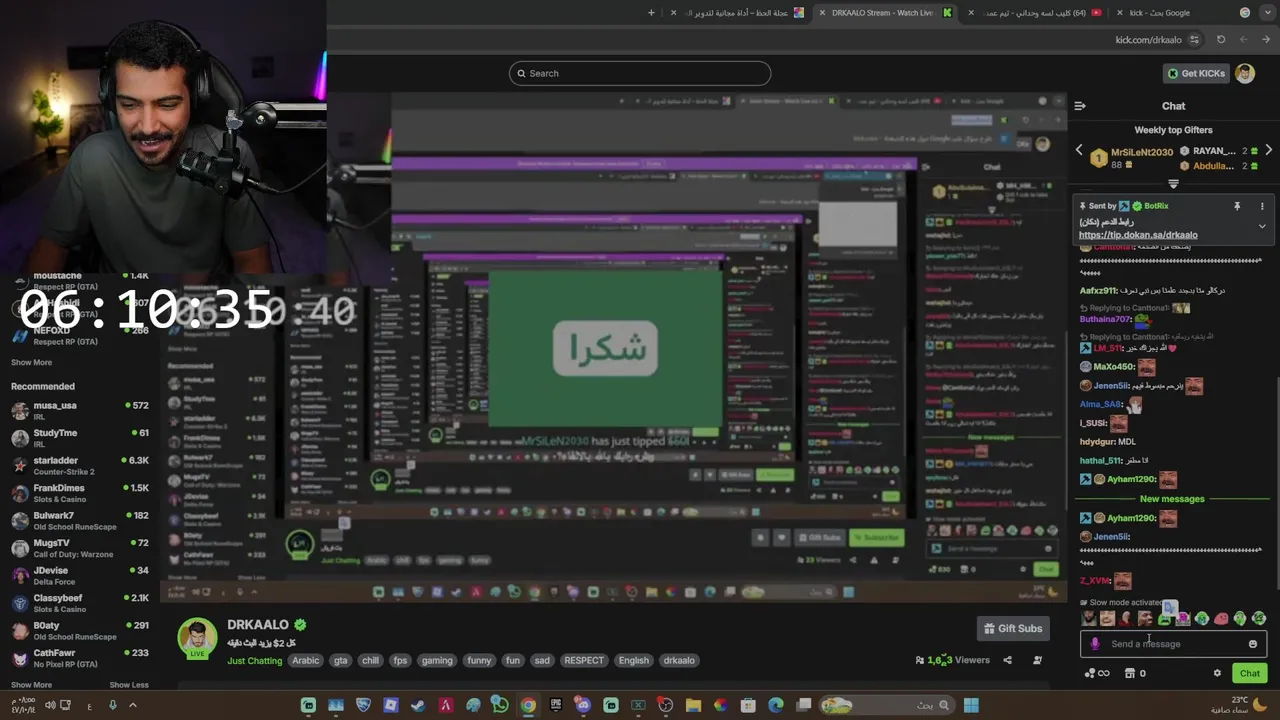This screenshot has width=1280, height=720.
Task: Select the chill tag
Action: pos(370,661)
